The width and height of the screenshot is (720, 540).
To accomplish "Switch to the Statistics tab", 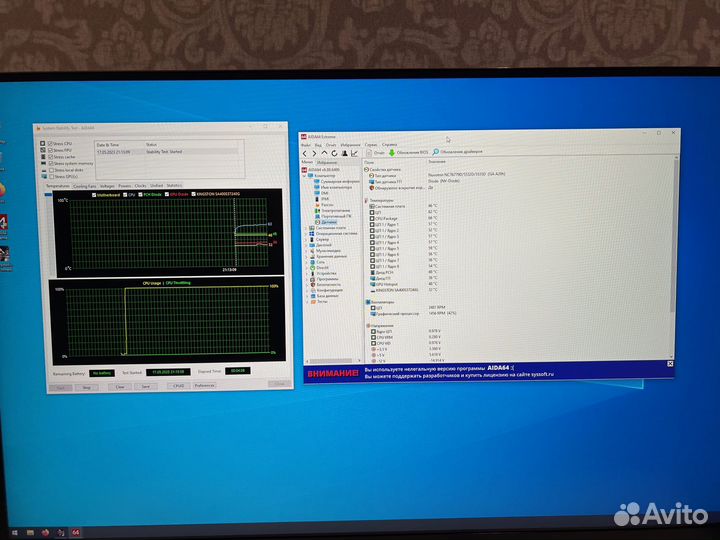I will point(174,186).
